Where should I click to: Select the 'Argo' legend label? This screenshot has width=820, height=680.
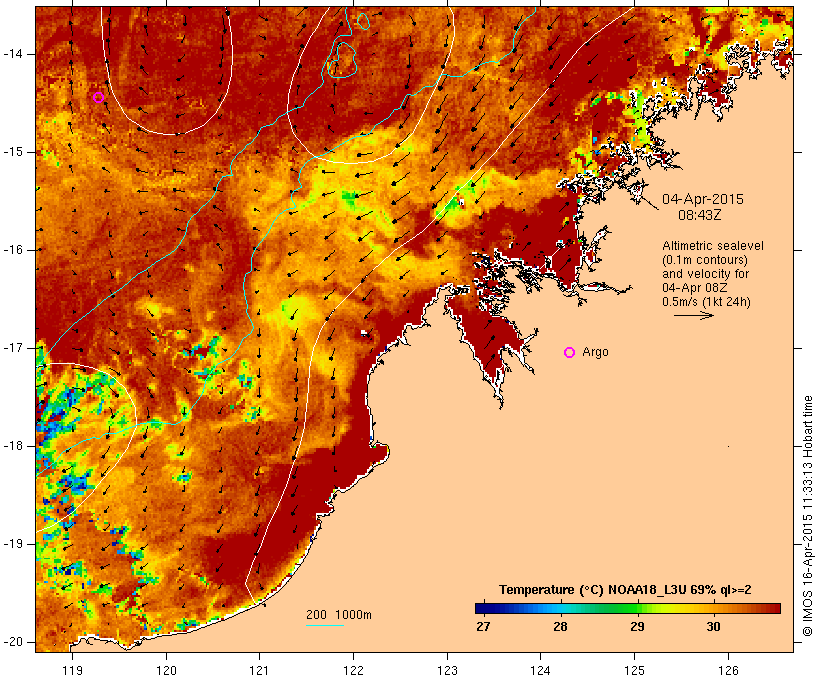click(595, 352)
